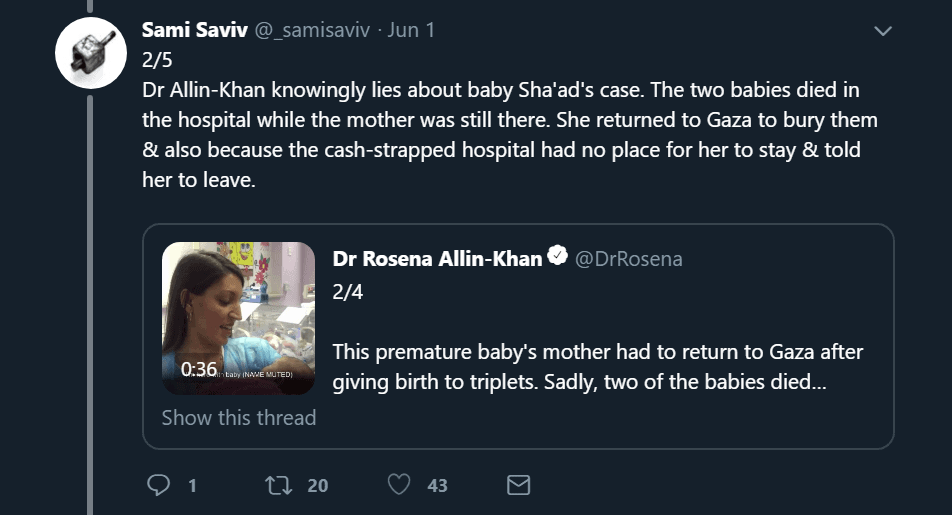Image resolution: width=952 pixels, height=515 pixels.
Task: Open the quoted tweet about the premature baby
Action: pos(597,366)
